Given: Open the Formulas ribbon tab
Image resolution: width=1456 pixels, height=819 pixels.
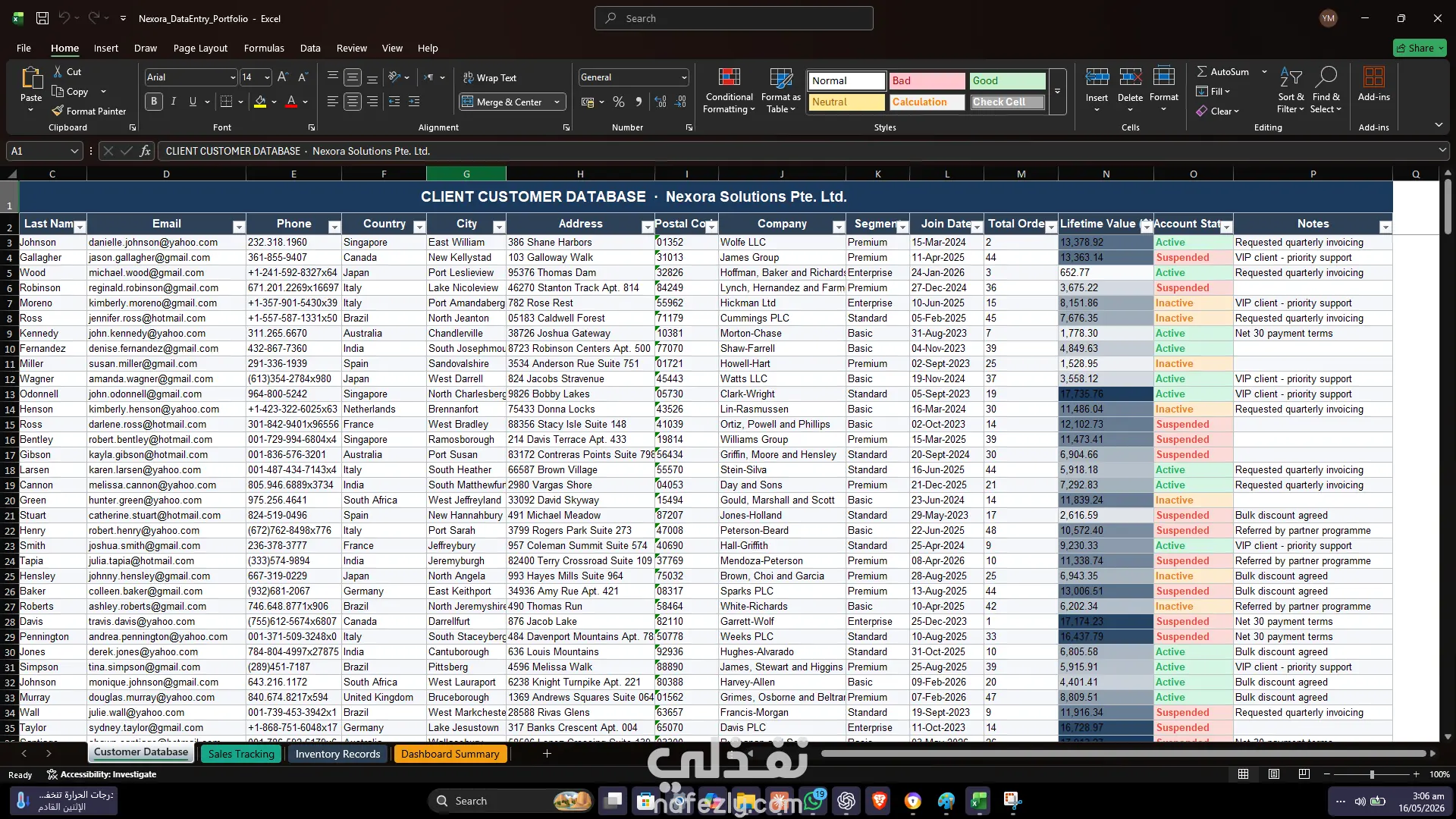Looking at the screenshot, I should click(264, 48).
